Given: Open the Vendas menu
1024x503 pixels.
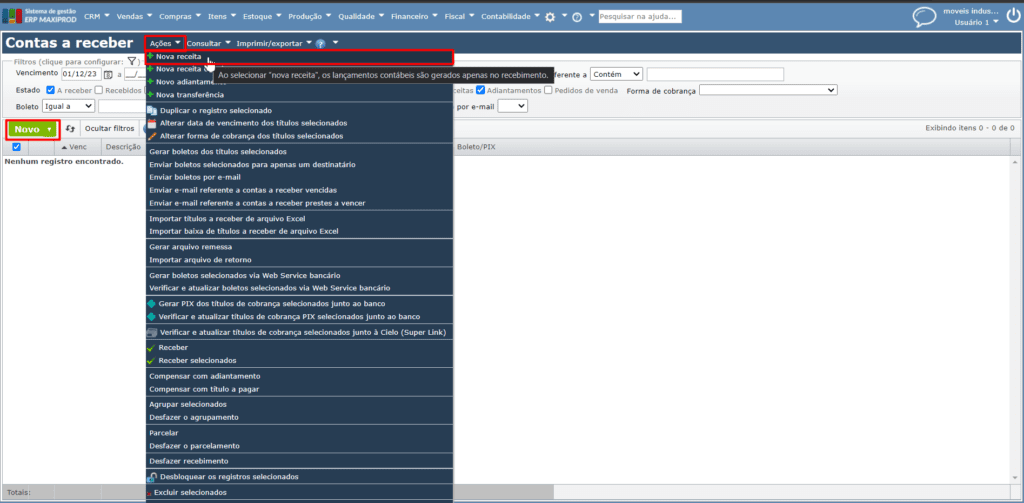Looking at the screenshot, I should point(134,16).
